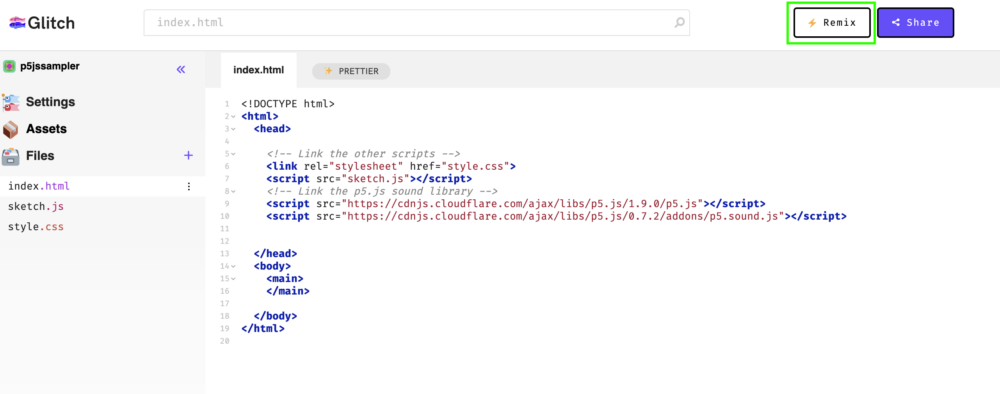Open sketch.js in the file list
The height and width of the screenshot is (394, 1000).
tap(36, 207)
